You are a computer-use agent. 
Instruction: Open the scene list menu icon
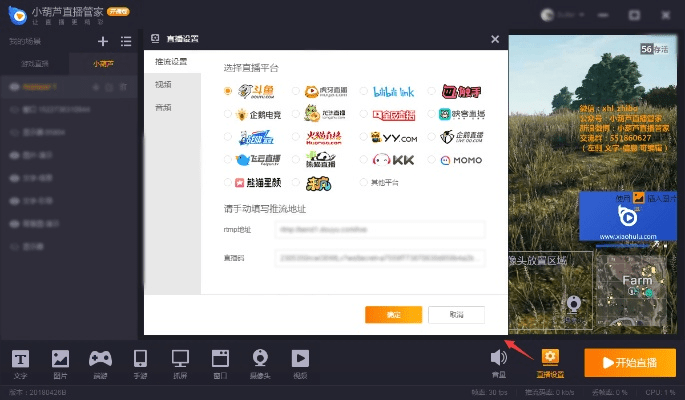[126, 41]
